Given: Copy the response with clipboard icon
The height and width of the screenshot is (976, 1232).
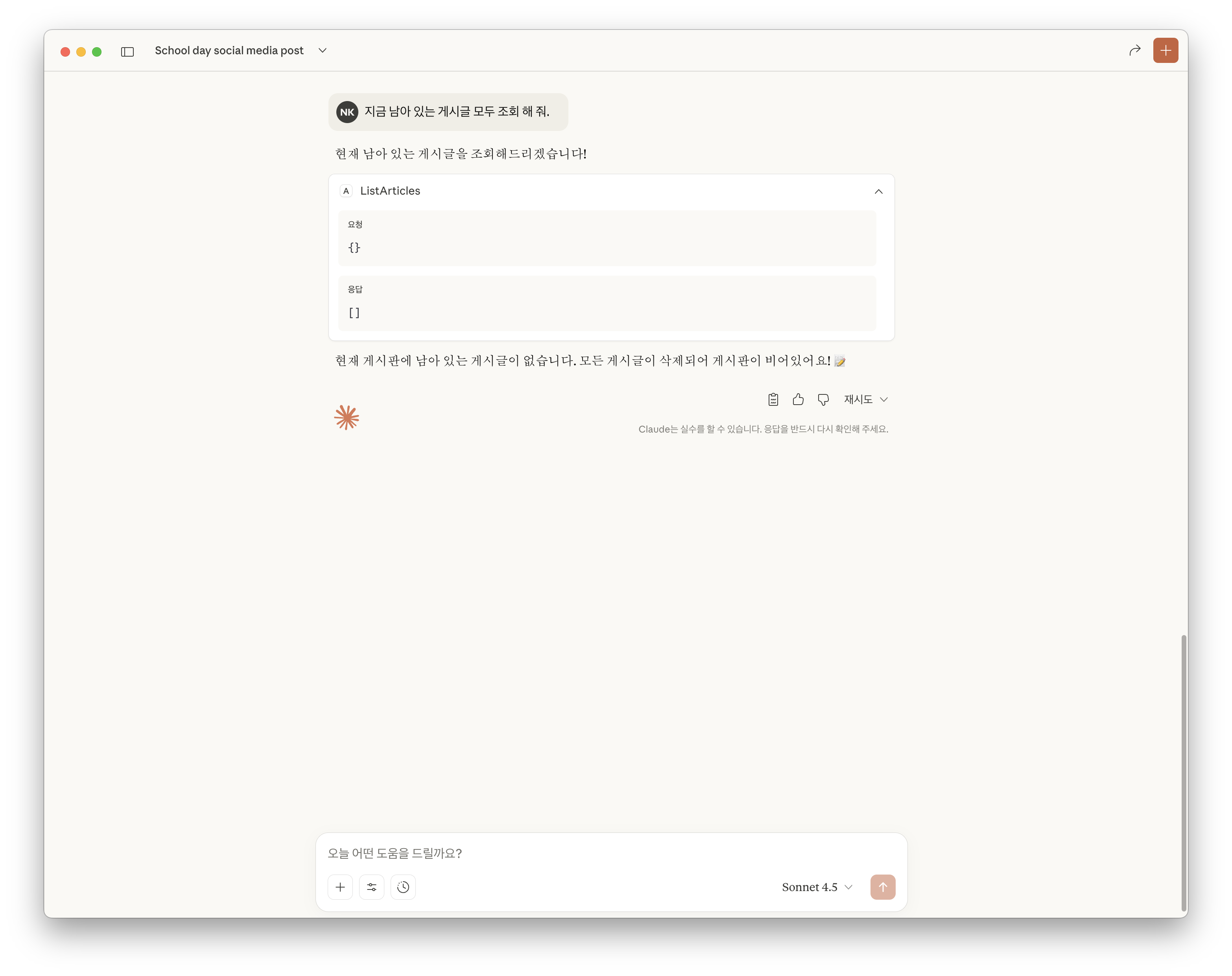Looking at the screenshot, I should point(773,399).
